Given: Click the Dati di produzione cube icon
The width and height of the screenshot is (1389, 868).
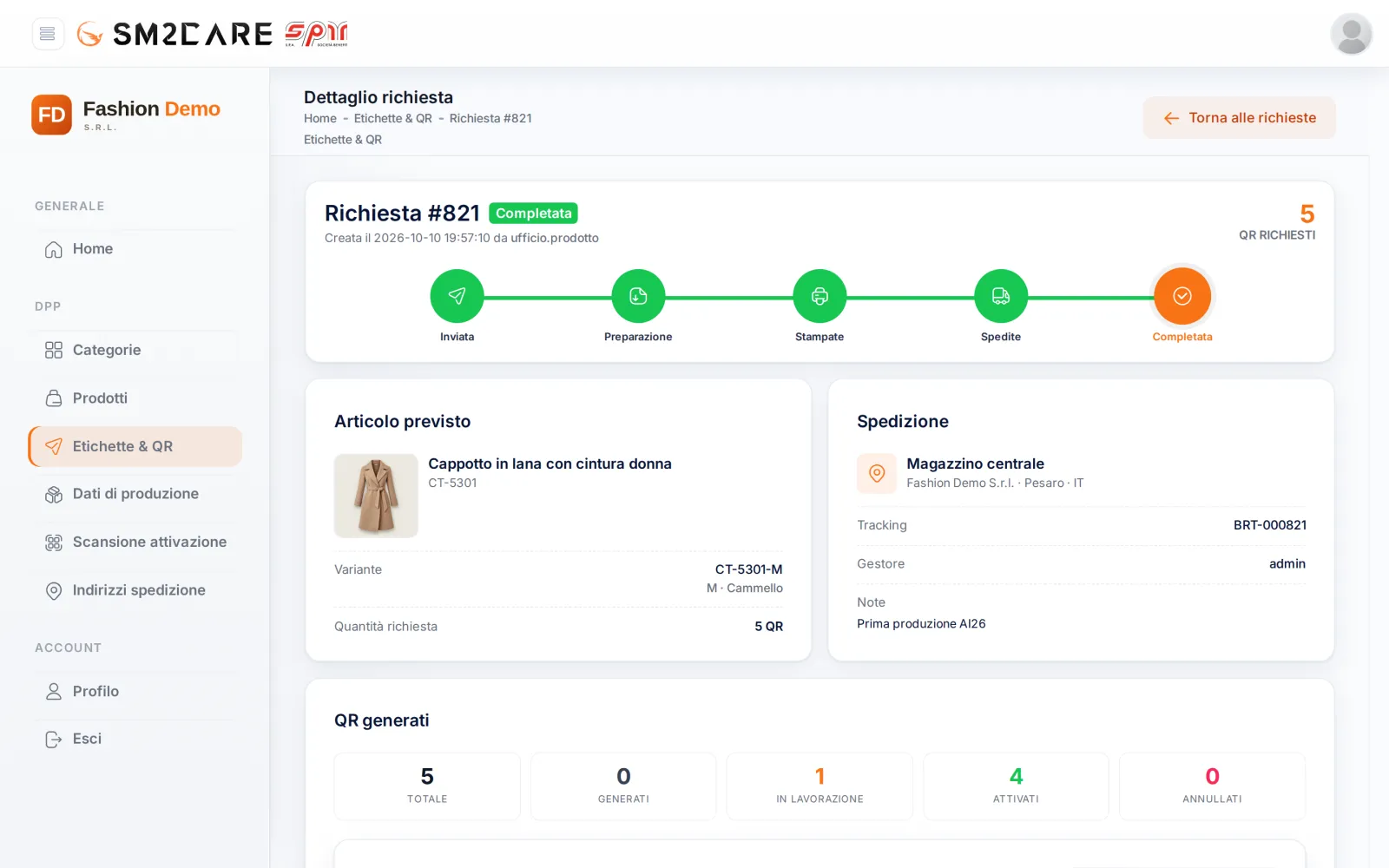Looking at the screenshot, I should (54, 494).
